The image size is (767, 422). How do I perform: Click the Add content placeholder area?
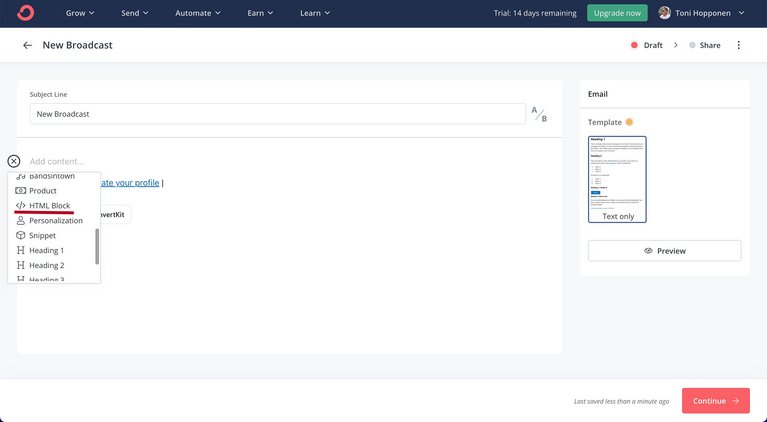[x=57, y=161]
